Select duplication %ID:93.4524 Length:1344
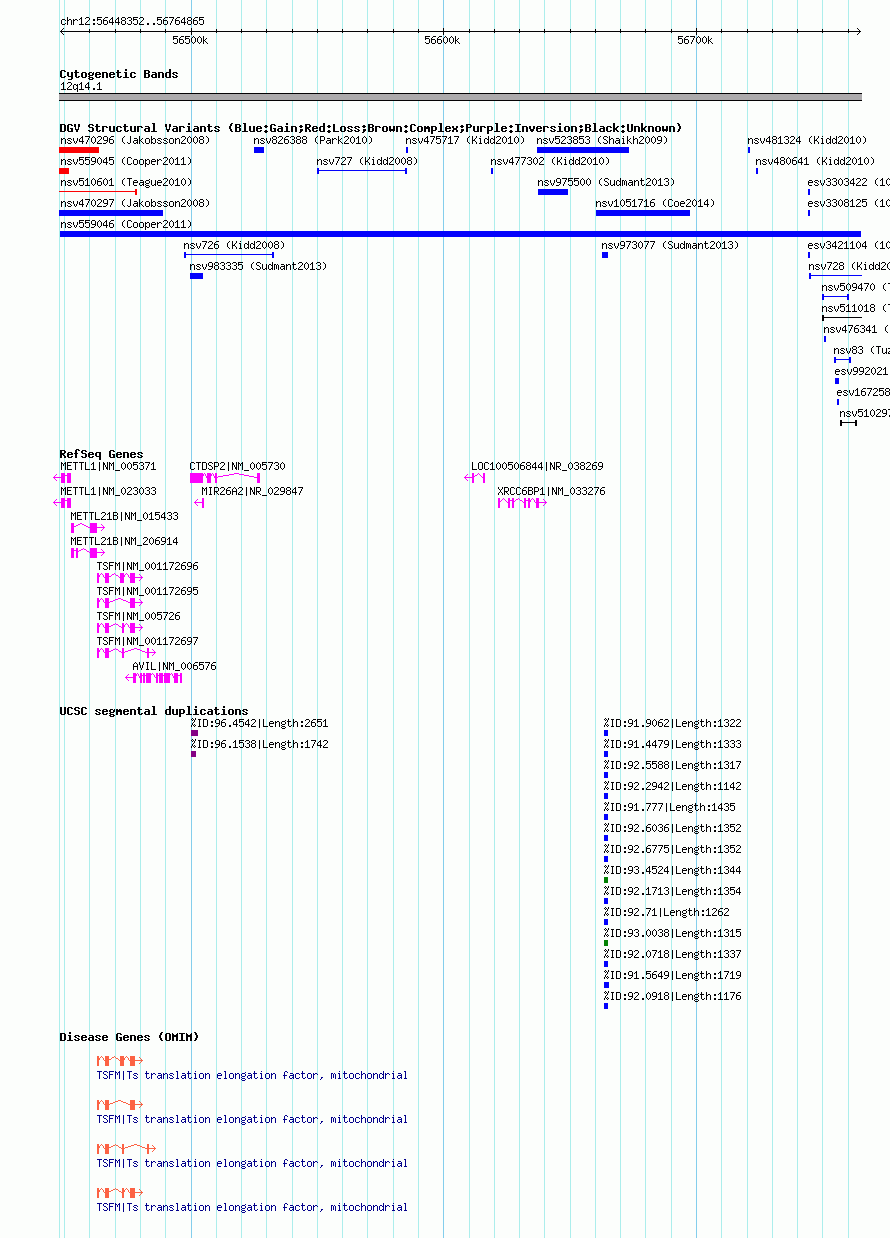Image resolution: width=890 pixels, height=1238 pixels. [x=672, y=871]
